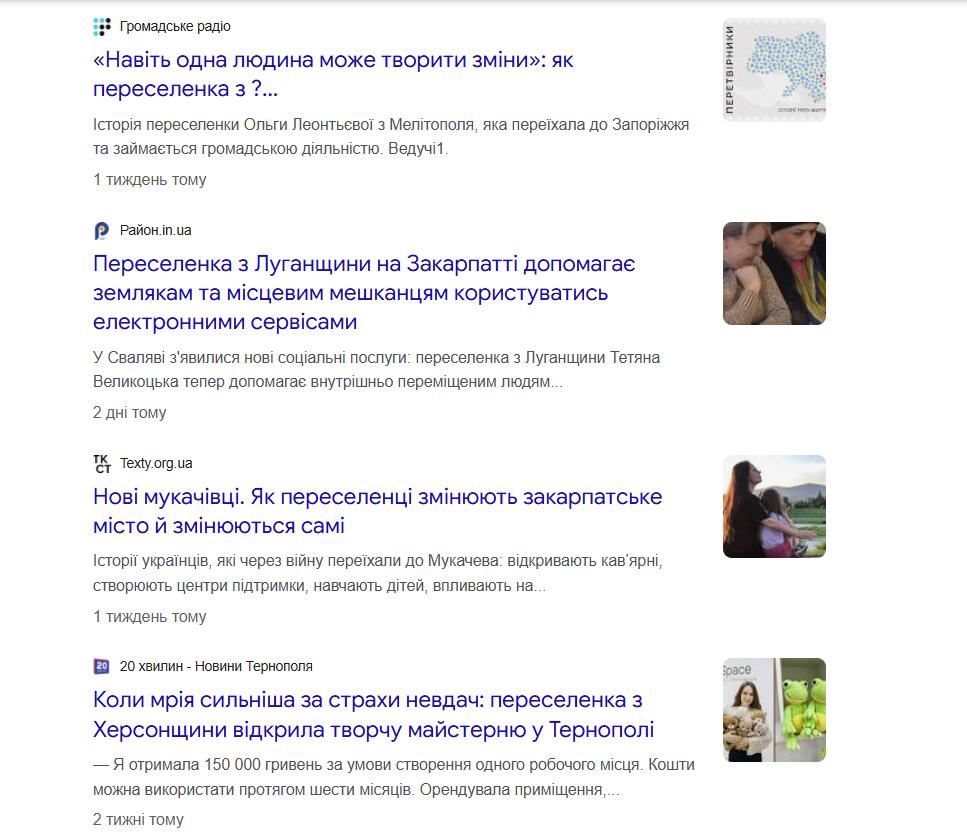Open the Коли мрія сильніша за страхи headline

373,715
